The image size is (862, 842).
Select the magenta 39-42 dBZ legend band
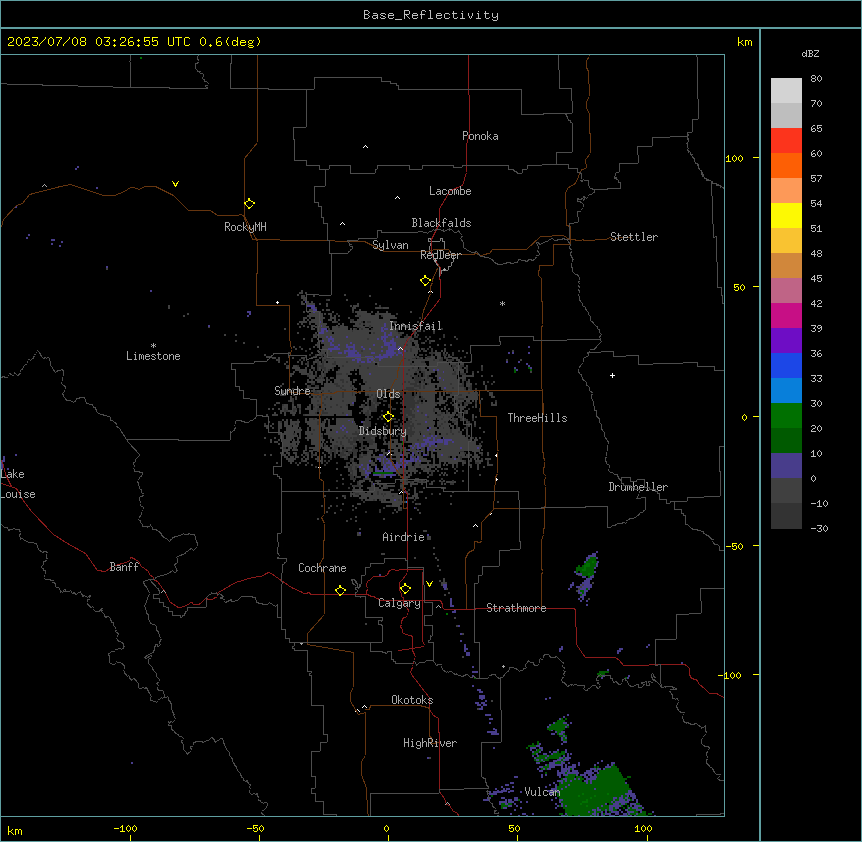point(786,315)
